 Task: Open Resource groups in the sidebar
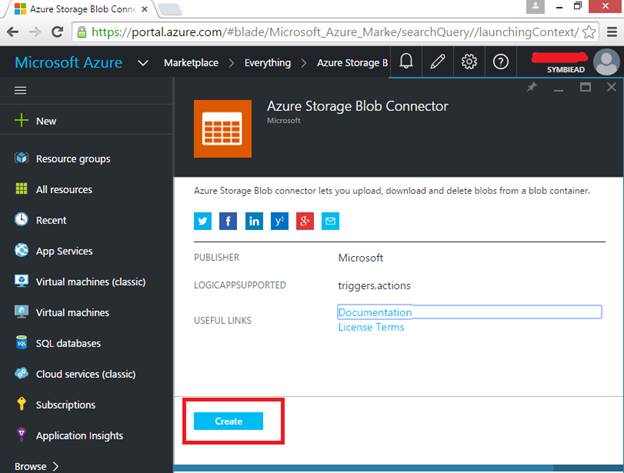[x=73, y=159]
